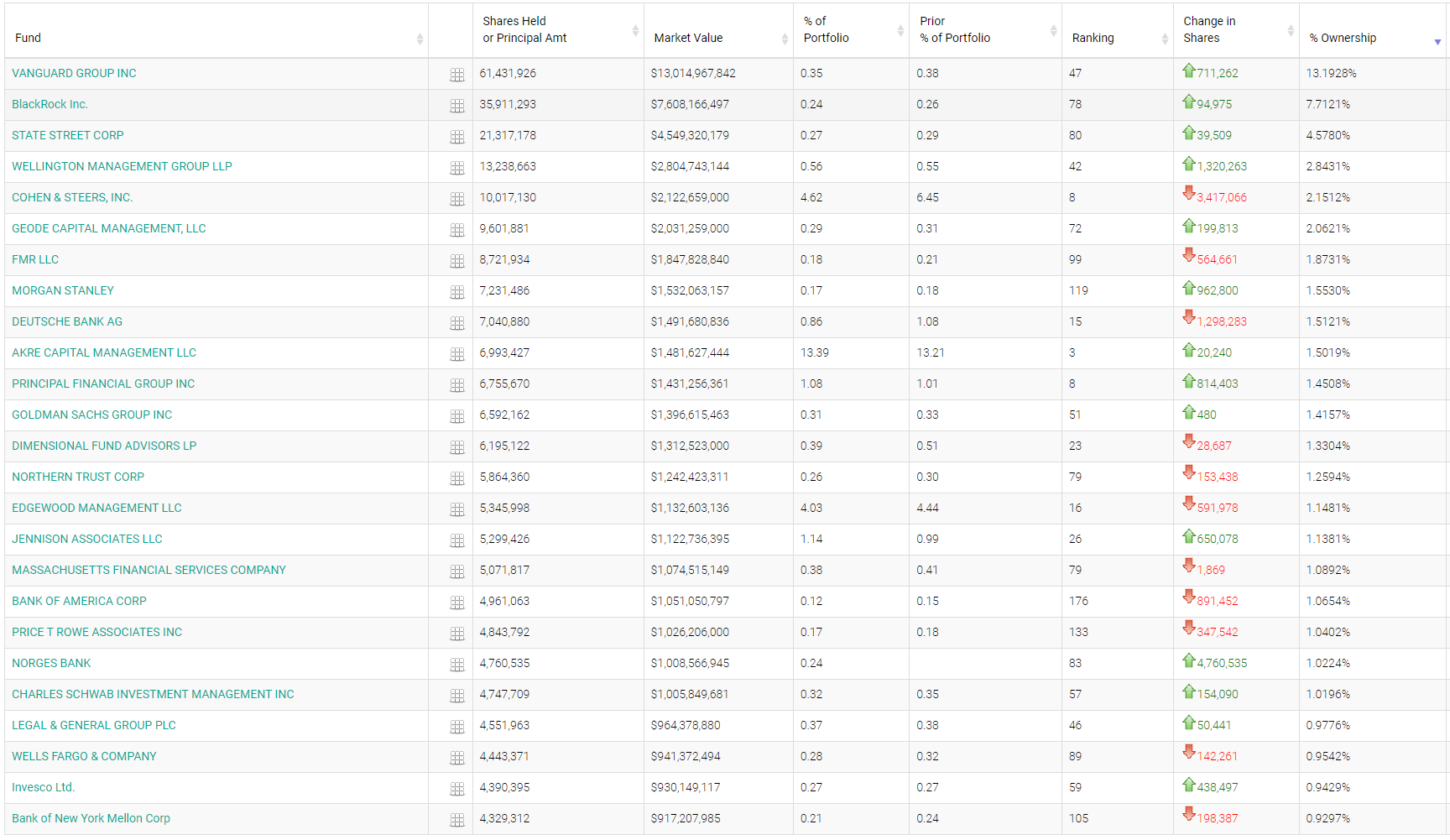The width and height of the screenshot is (1450, 840).
Task: Open grid icon for Geode Capital Management
Action: [457, 230]
